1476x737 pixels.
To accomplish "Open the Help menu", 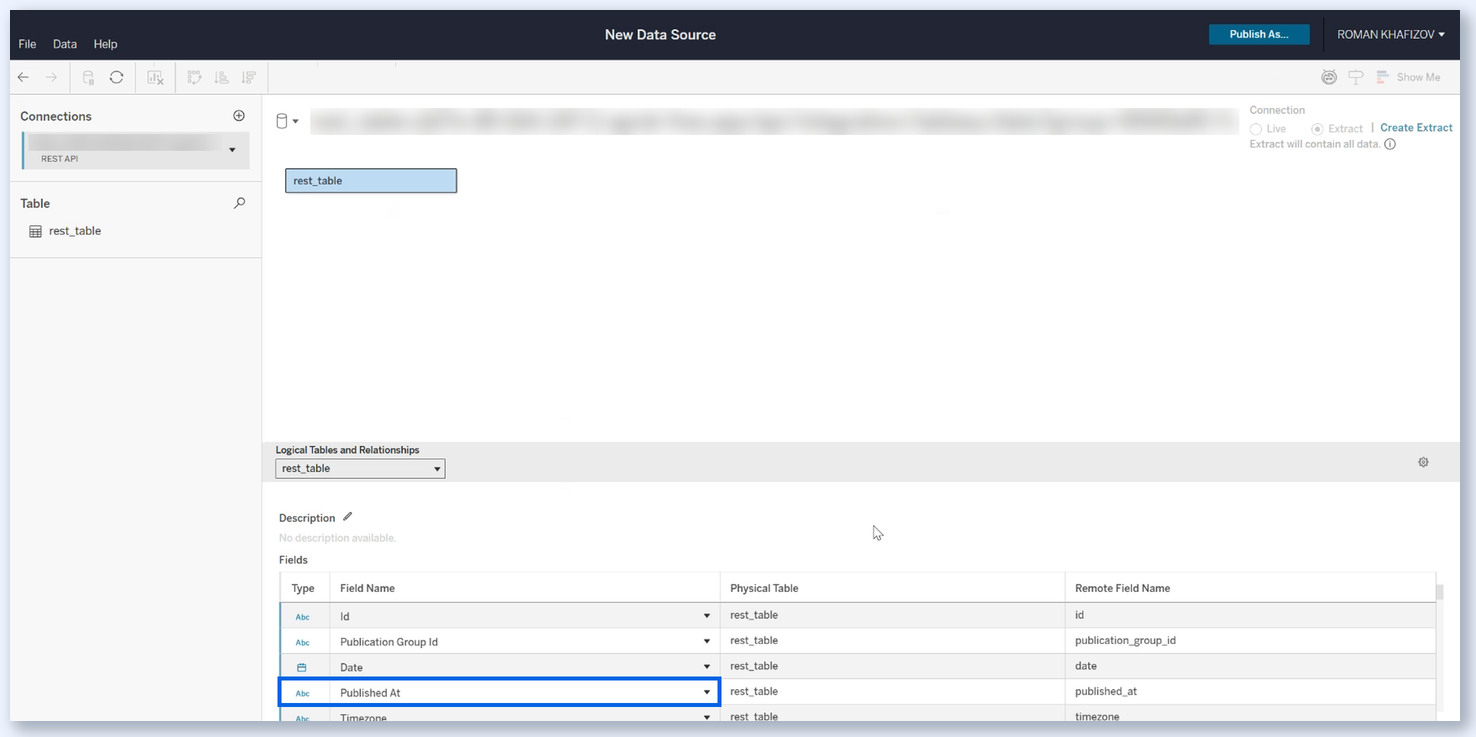I will click(105, 44).
